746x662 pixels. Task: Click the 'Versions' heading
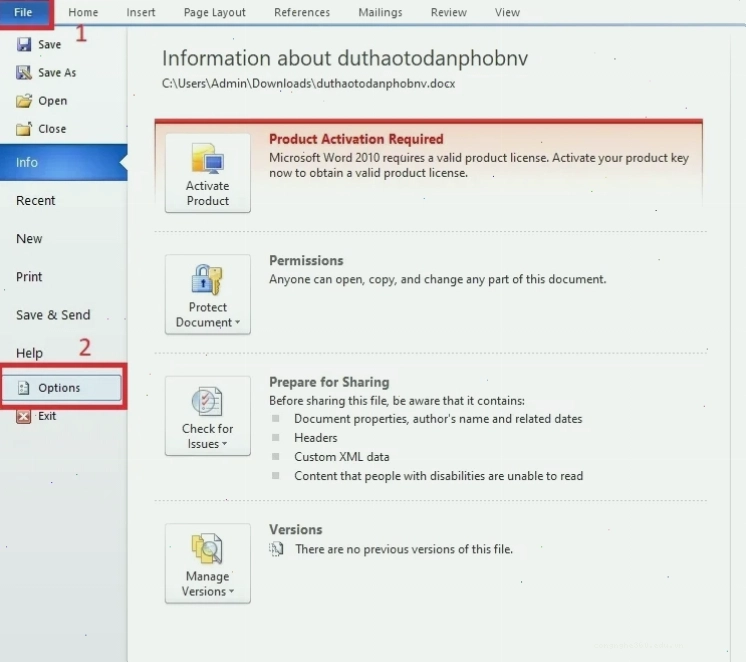tap(295, 530)
